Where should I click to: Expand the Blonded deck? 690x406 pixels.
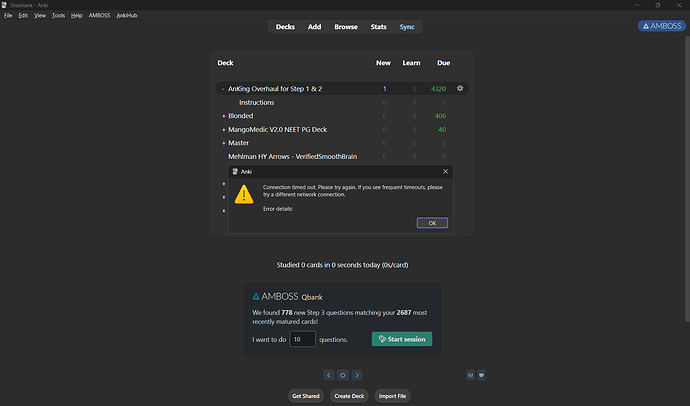[224, 116]
